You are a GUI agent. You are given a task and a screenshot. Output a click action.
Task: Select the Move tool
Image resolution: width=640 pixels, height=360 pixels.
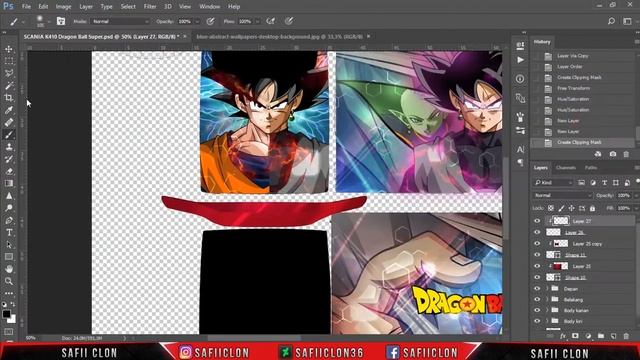pyautogui.click(x=9, y=49)
